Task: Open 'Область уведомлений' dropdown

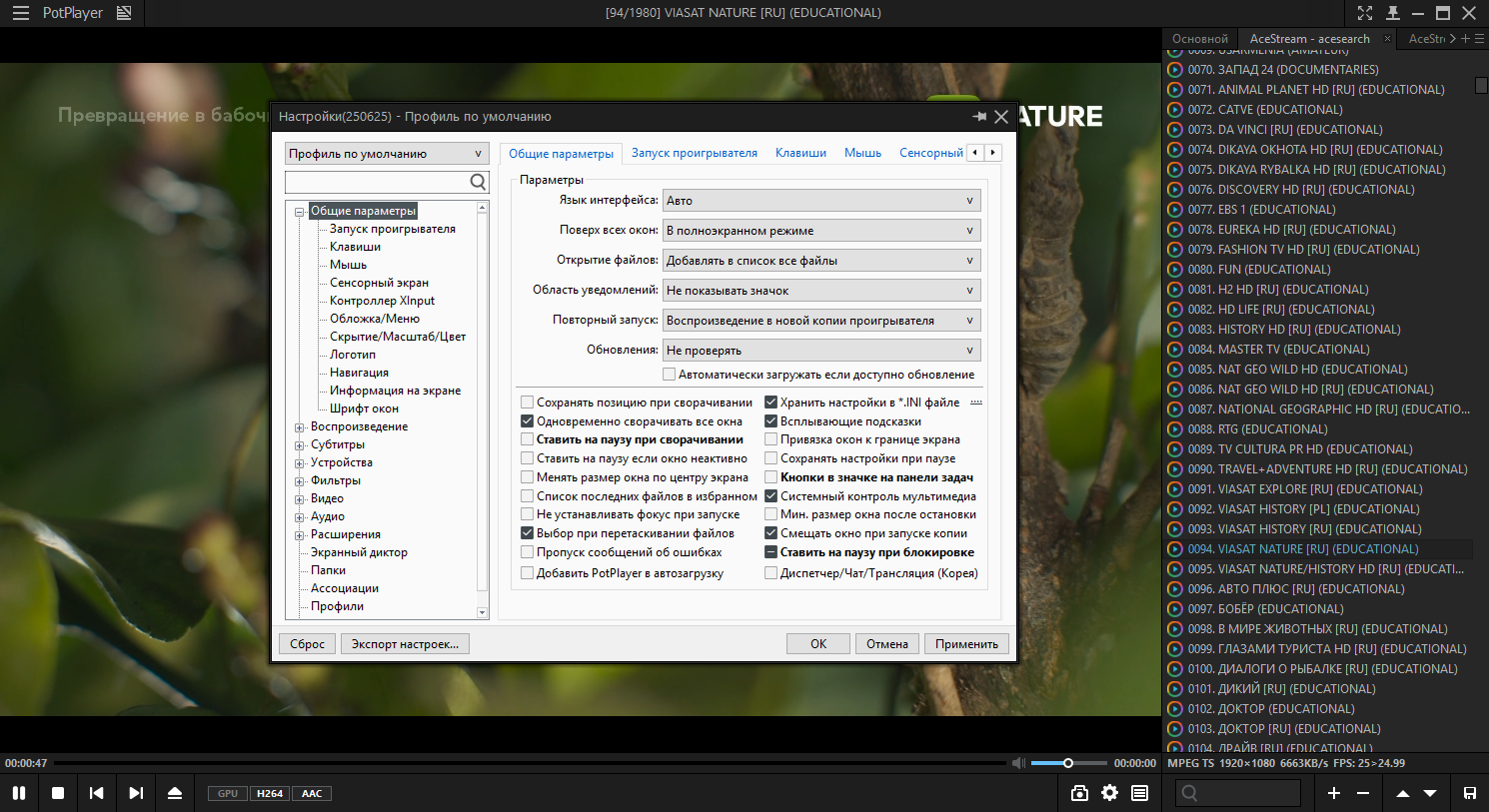Action: 821,291
